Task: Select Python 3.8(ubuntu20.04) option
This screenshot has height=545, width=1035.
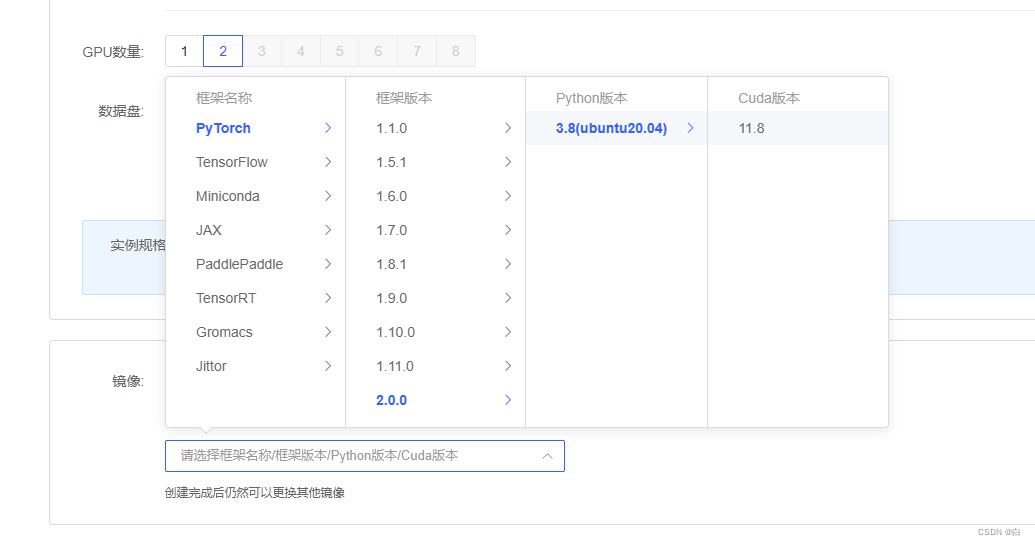Action: (617, 128)
